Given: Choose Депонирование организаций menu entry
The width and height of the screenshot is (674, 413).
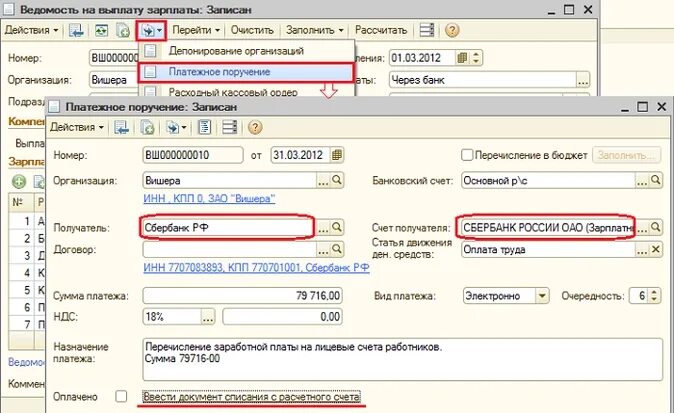Looking at the screenshot, I should pyautogui.click(x=246, y=51).
